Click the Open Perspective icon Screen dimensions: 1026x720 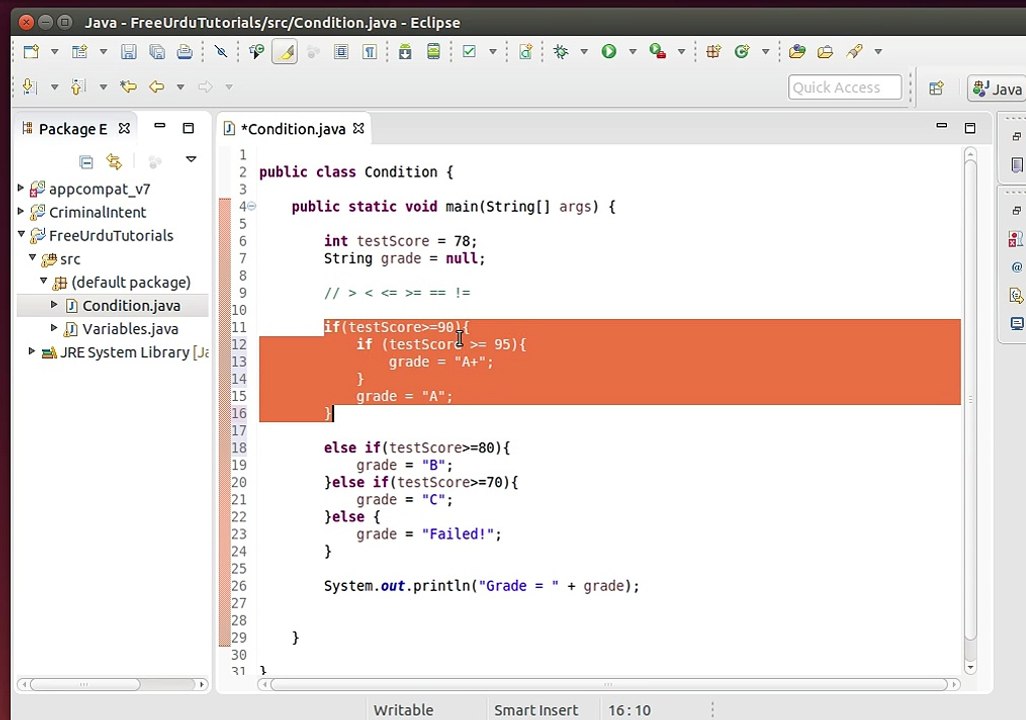pos(936,88)
